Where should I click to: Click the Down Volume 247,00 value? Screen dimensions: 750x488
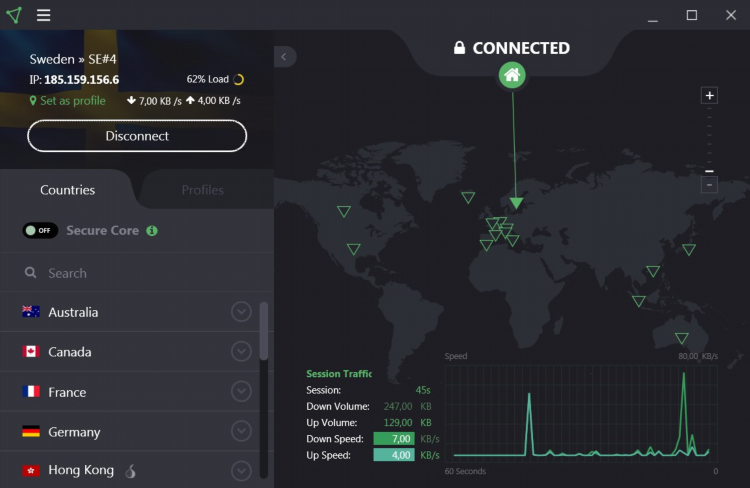[397, 406]
